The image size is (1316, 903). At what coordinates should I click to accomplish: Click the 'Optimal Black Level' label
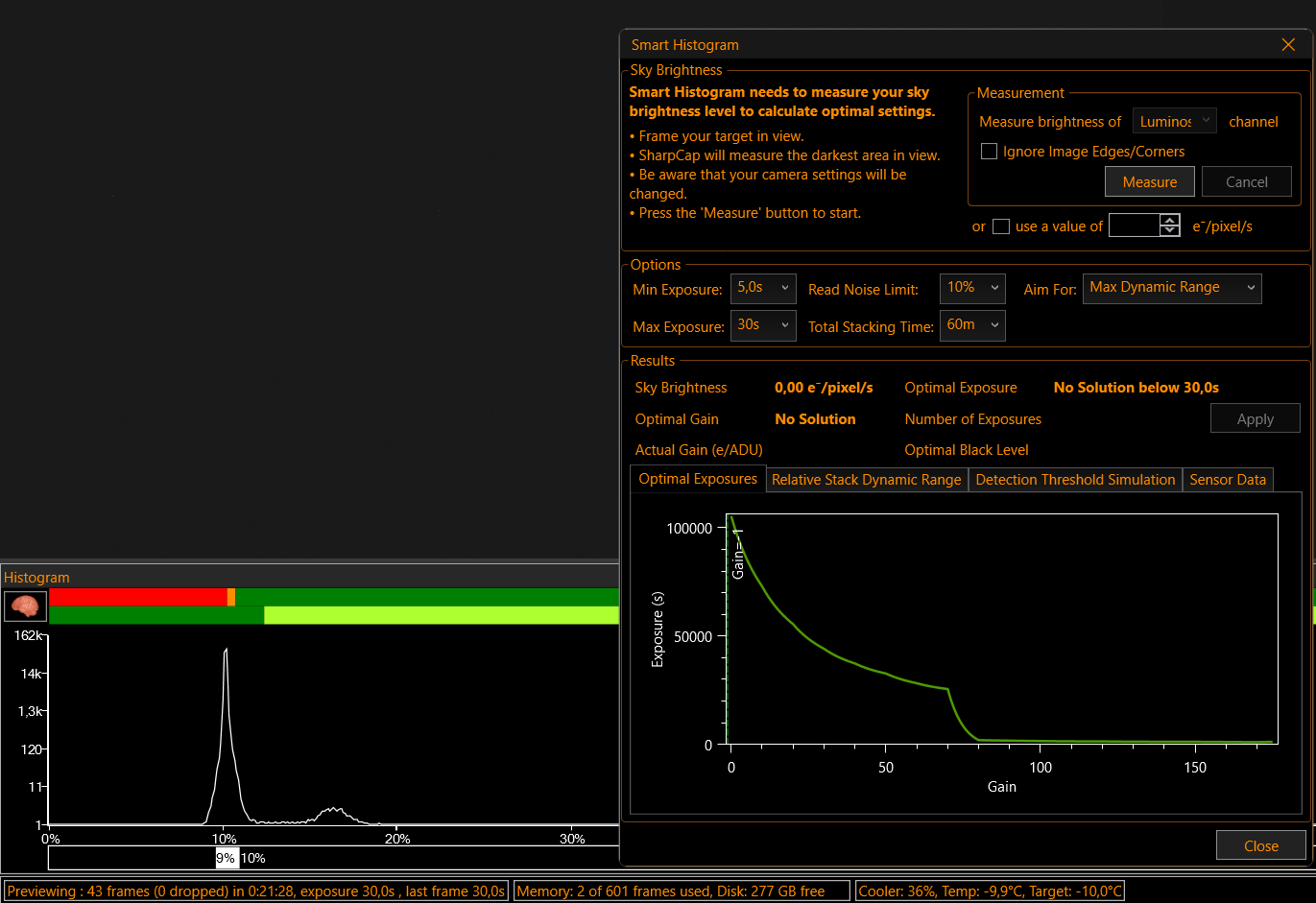click(967, 450)
